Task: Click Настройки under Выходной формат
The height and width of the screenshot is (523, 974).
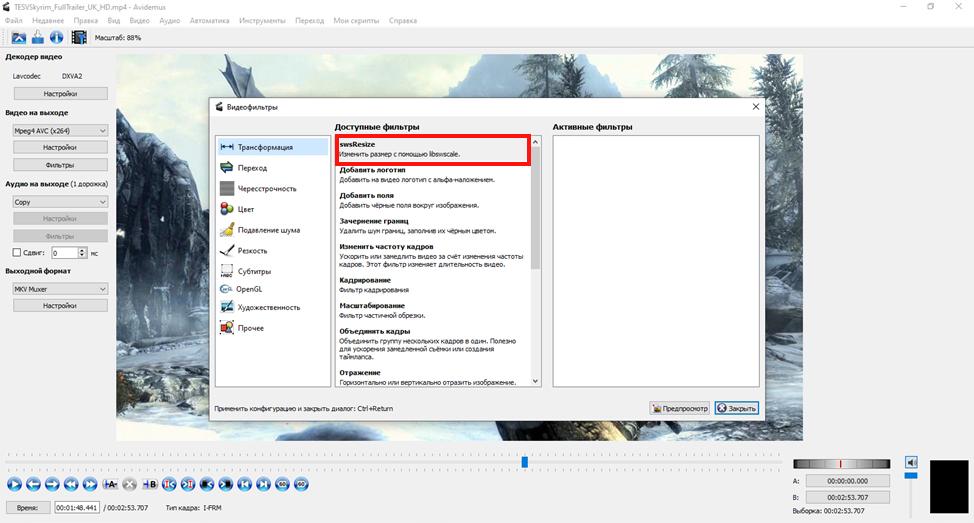Action: point(60,306)
